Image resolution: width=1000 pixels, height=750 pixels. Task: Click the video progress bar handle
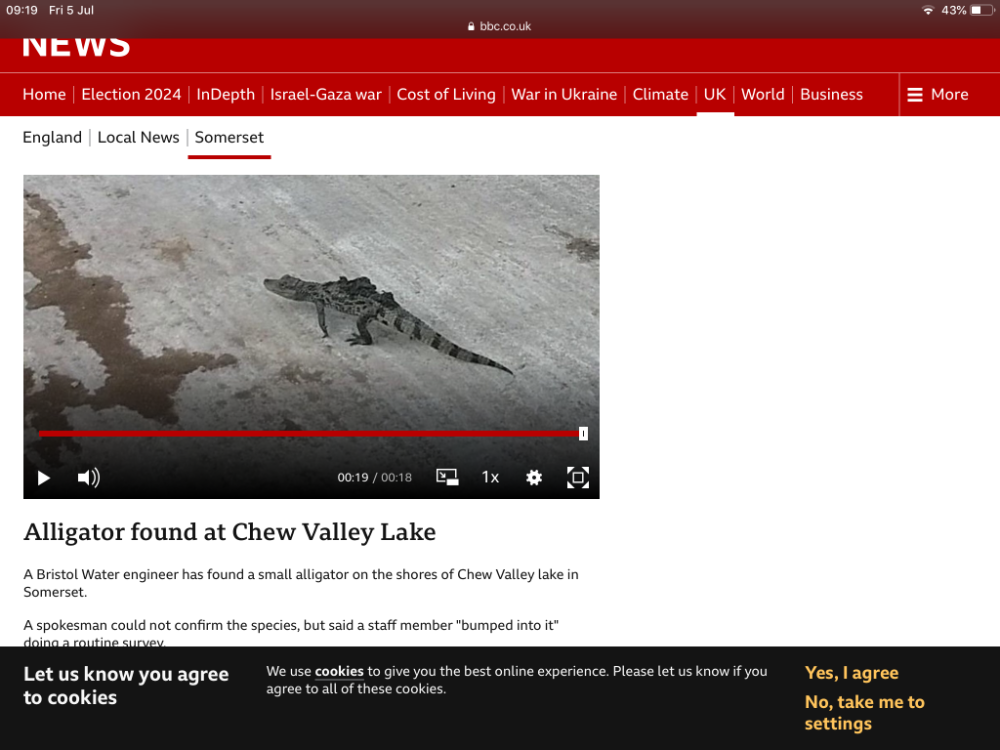pos(583,434)
